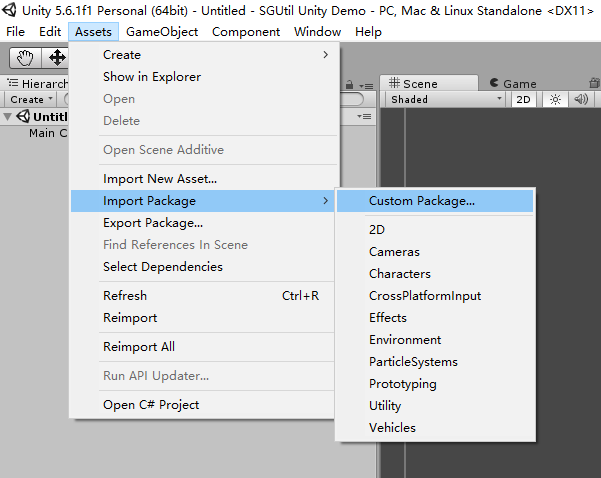This screenshot has height=478, width=601.
Task: Toggle 2D scene view mode
Action: pos(523,100)
